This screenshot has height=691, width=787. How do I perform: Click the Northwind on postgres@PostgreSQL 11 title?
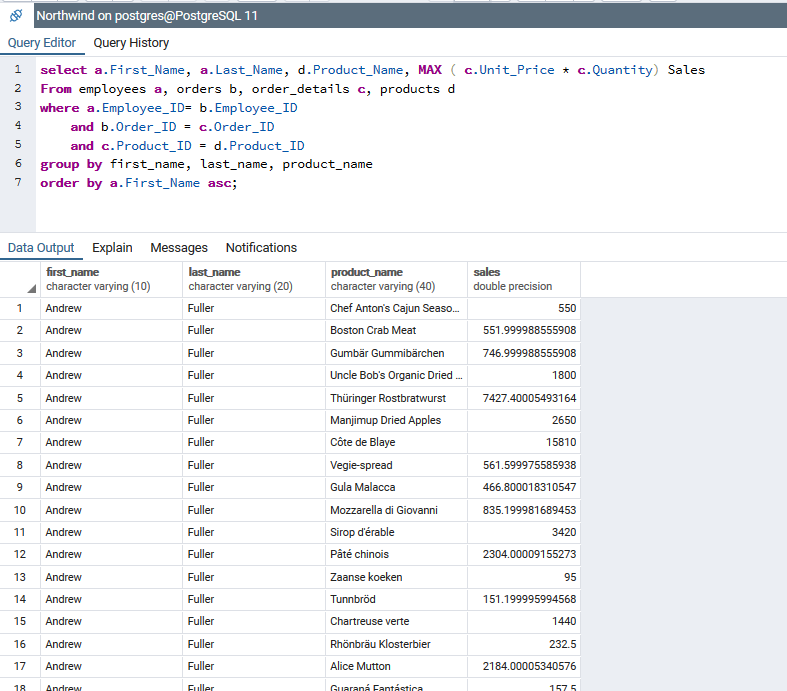click(147, 16)
